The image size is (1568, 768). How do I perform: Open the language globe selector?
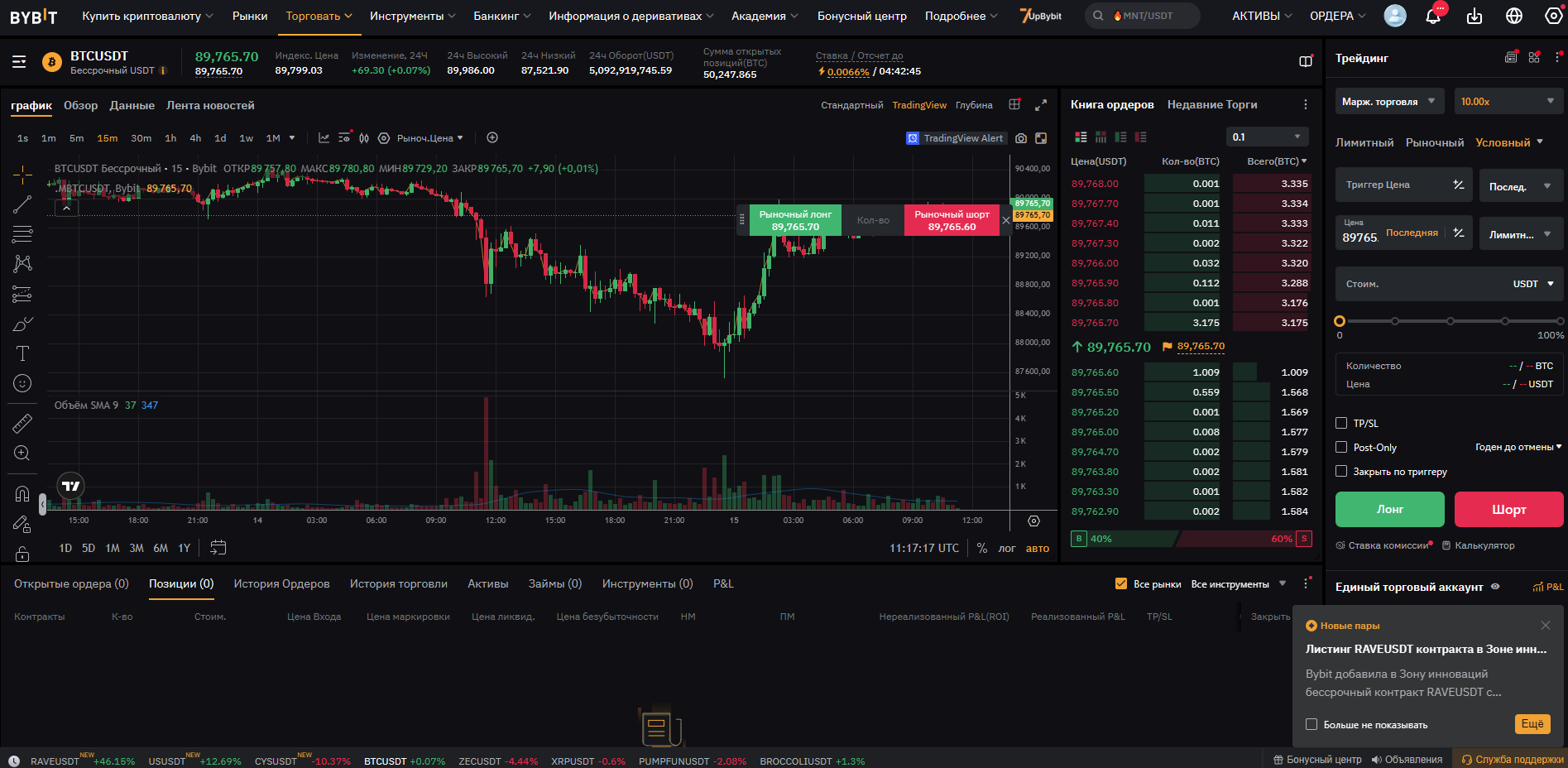[1514, 17]
